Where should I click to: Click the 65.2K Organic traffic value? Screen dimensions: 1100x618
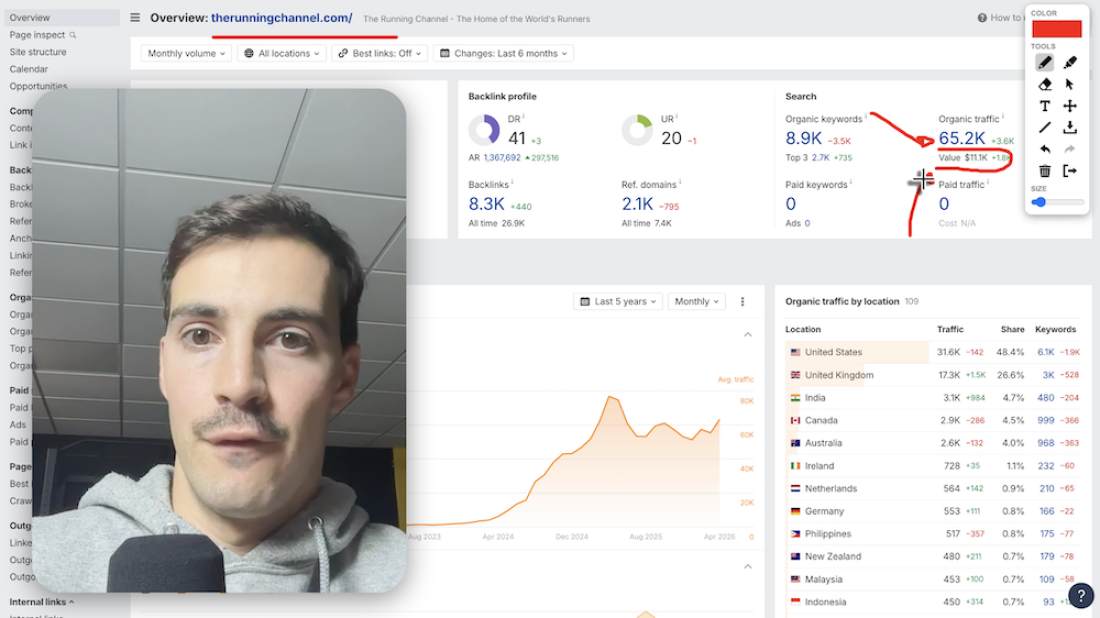(x=961, y=138)
